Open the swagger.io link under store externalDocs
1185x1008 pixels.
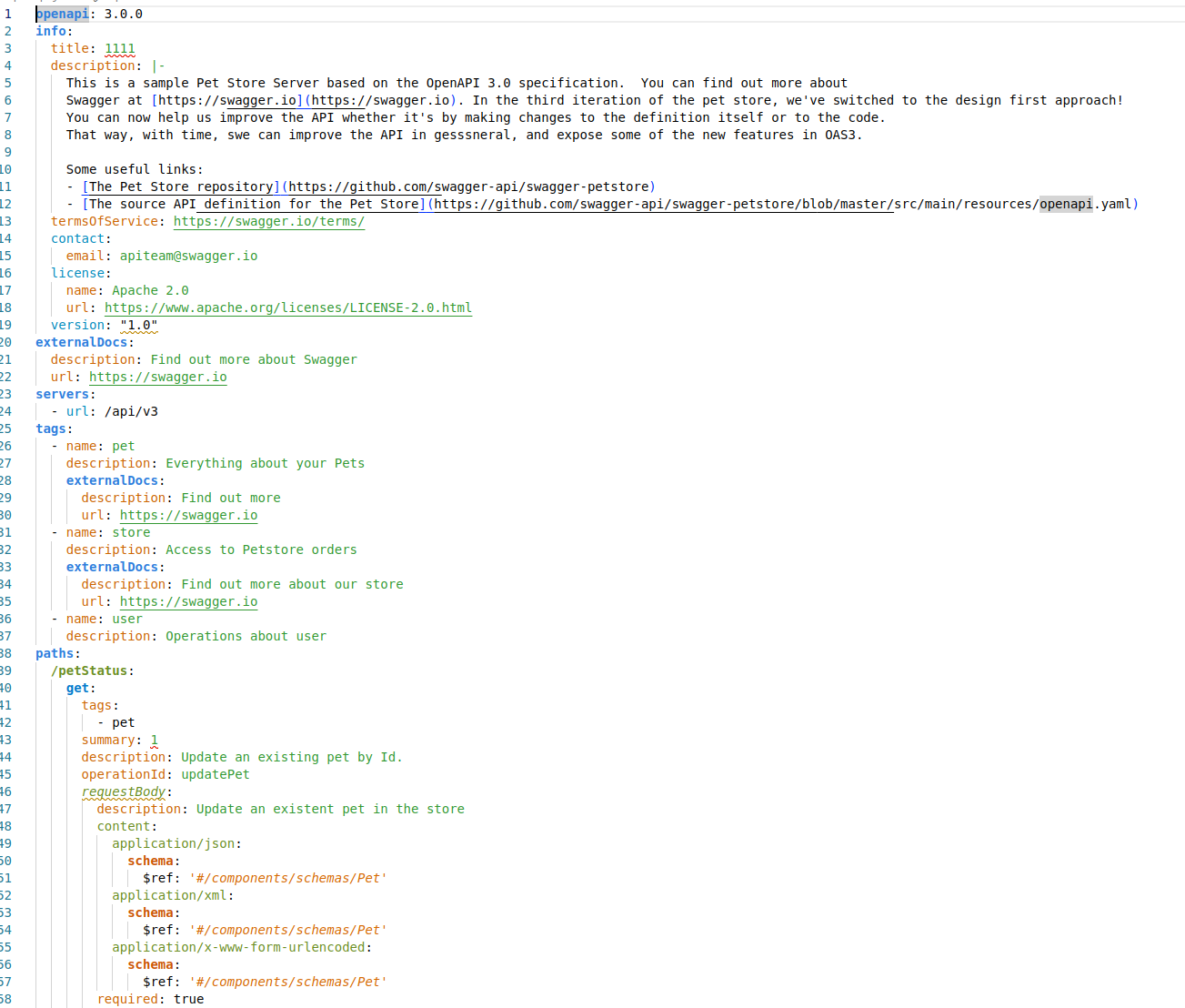click(x=188, y=601)
